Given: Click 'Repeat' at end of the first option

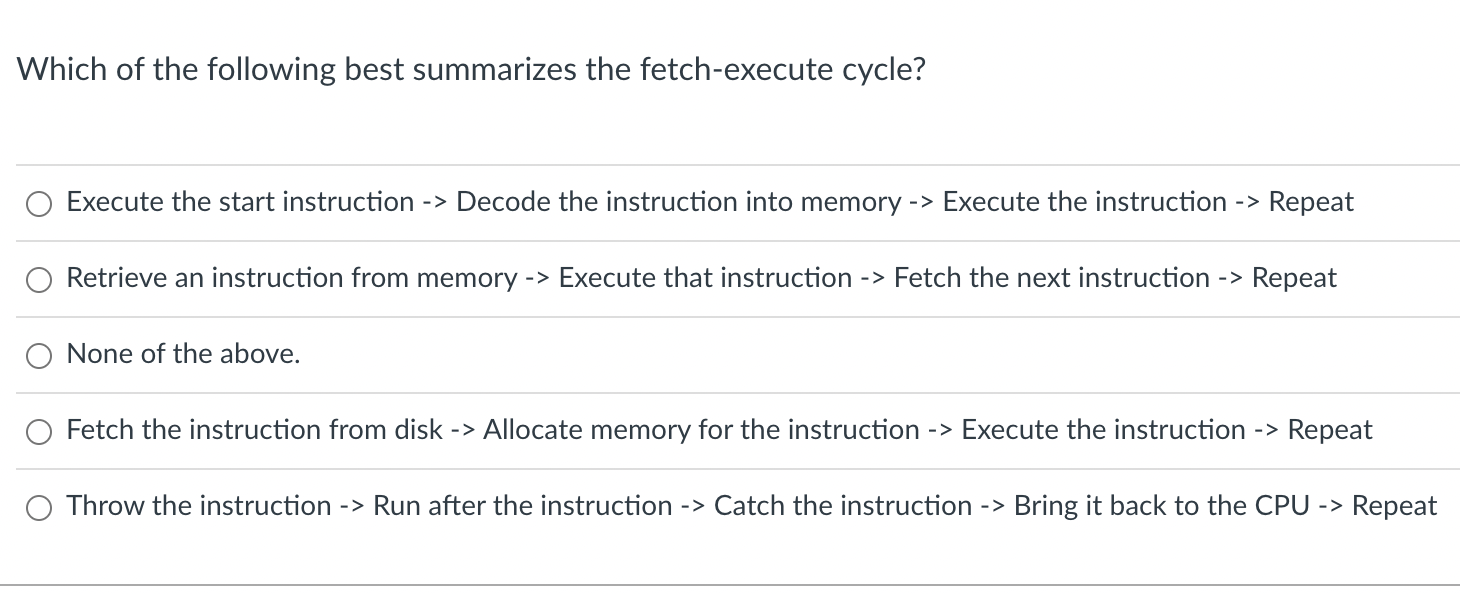Looking at the screenshot, I should pos(1311,202).
